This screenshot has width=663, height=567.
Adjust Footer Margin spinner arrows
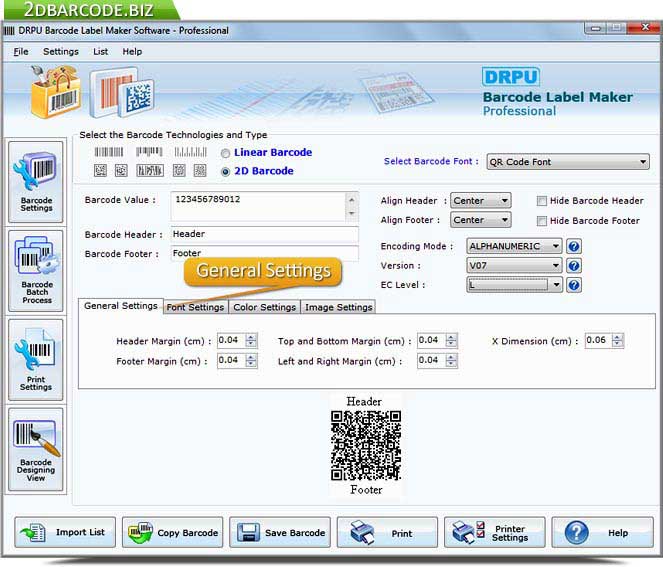coord(251,361)
